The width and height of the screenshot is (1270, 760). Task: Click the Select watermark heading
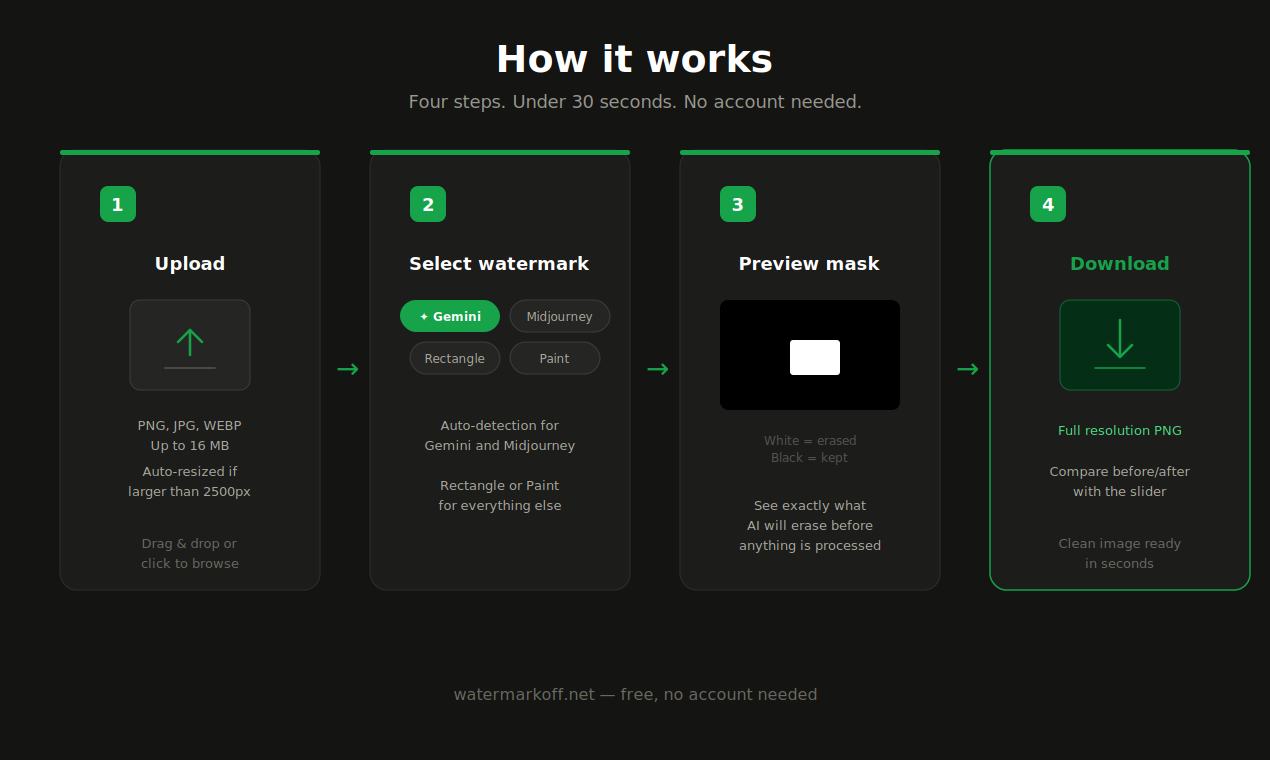(x=499, y=264)
